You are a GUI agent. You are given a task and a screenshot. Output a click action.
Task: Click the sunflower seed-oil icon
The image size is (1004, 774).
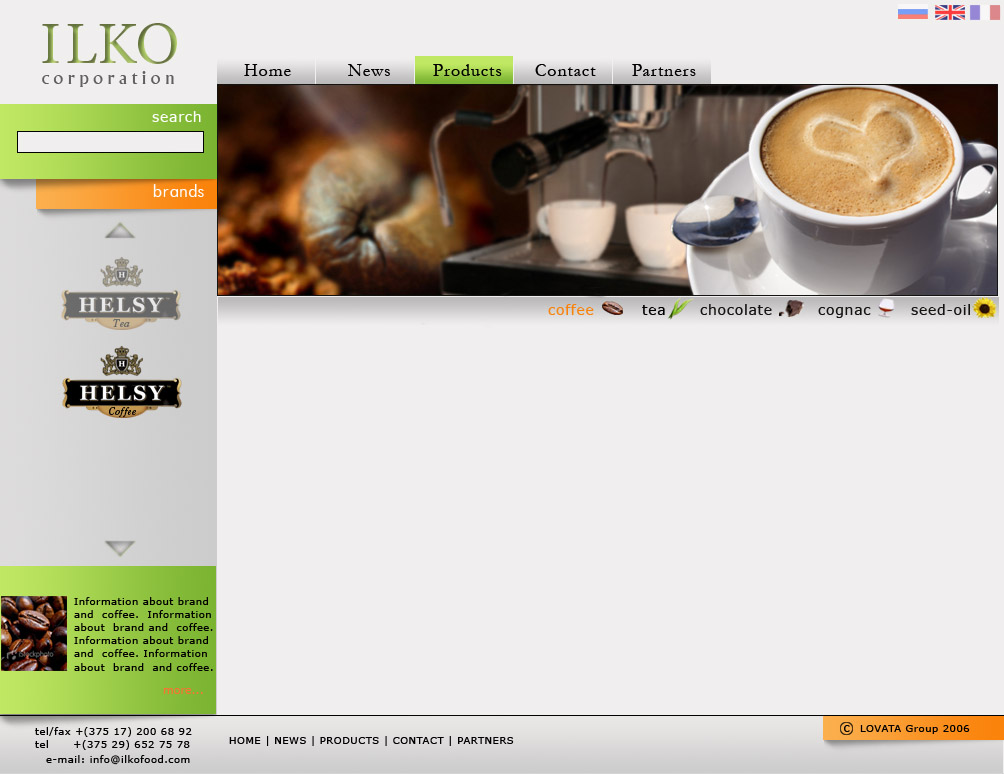984,309
